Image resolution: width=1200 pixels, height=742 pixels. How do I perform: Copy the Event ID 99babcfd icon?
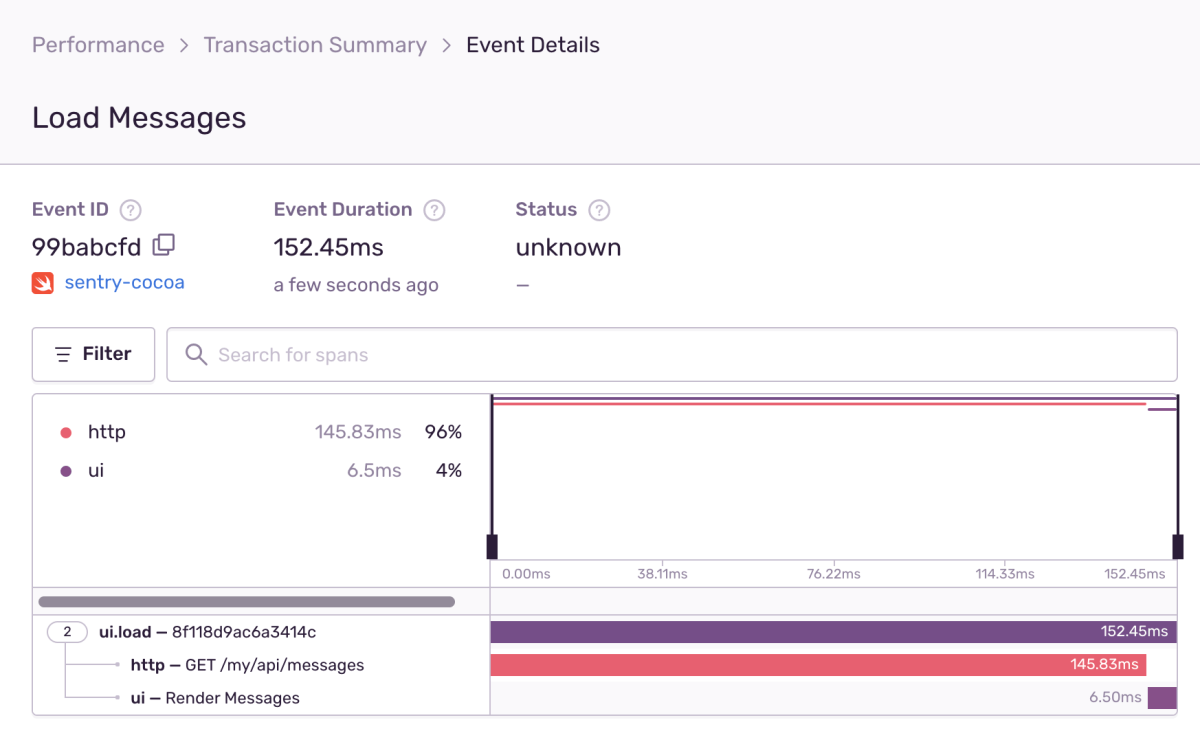point(164,244)
